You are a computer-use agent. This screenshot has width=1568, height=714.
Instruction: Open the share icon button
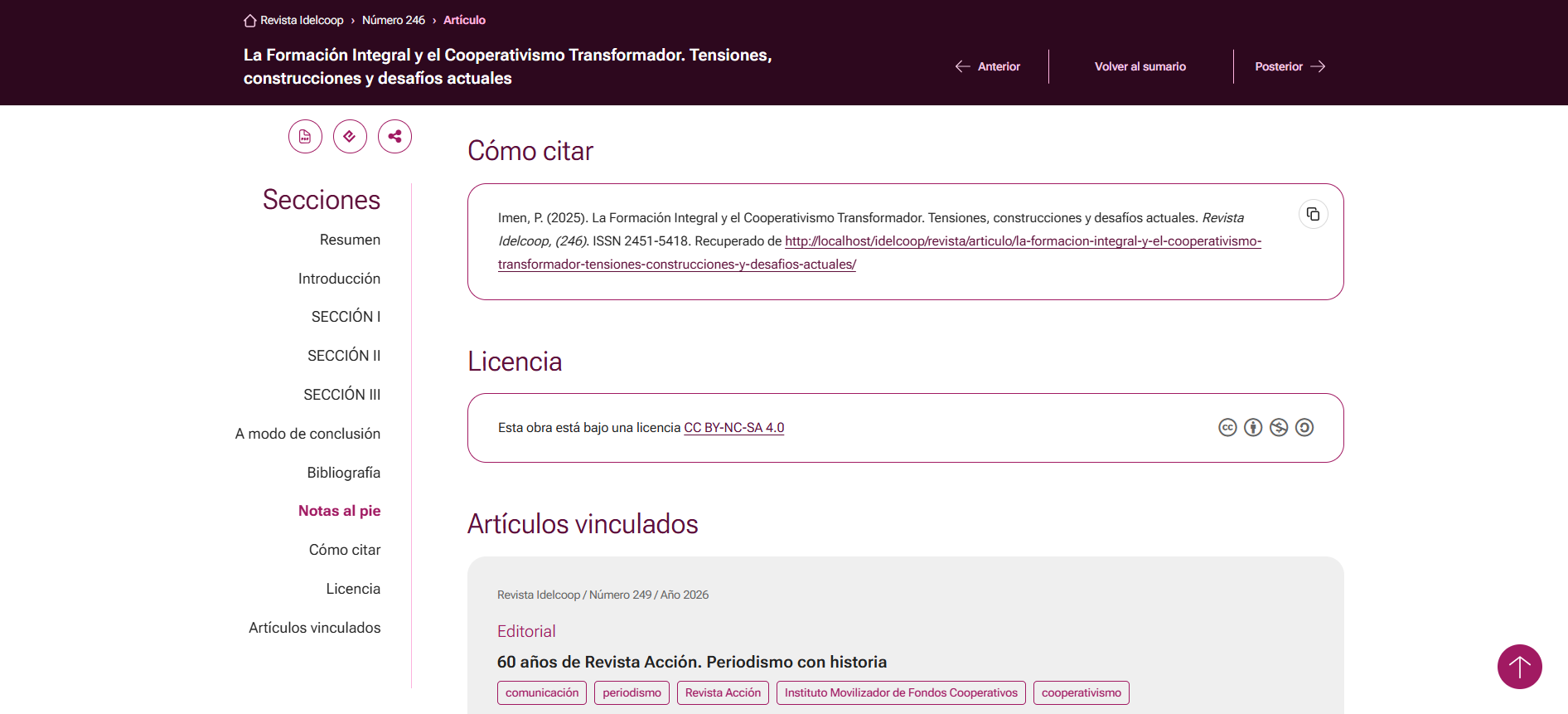[x=394, y=137]
